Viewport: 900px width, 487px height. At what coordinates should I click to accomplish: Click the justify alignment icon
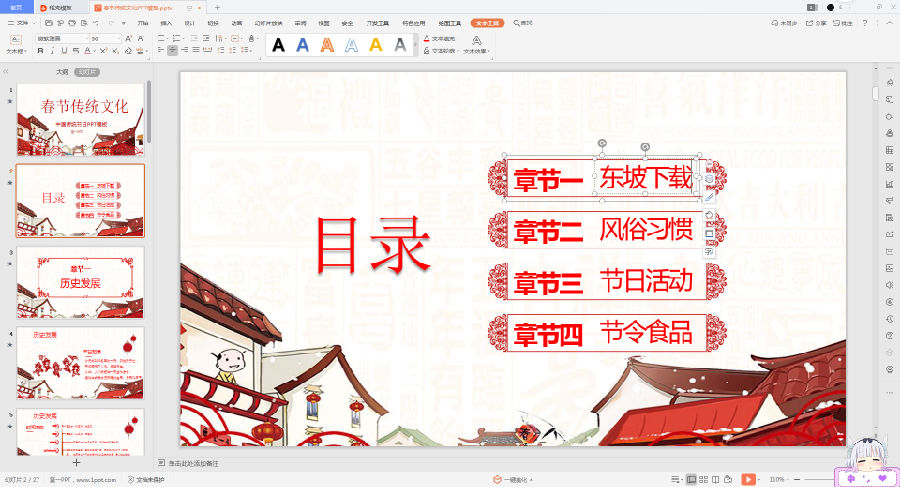tap(196, 51)
